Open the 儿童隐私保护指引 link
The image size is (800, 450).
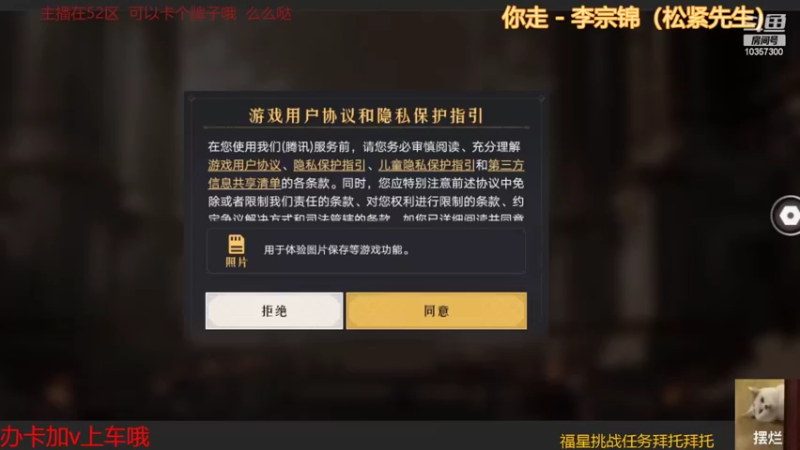click(x=427, y=165)
